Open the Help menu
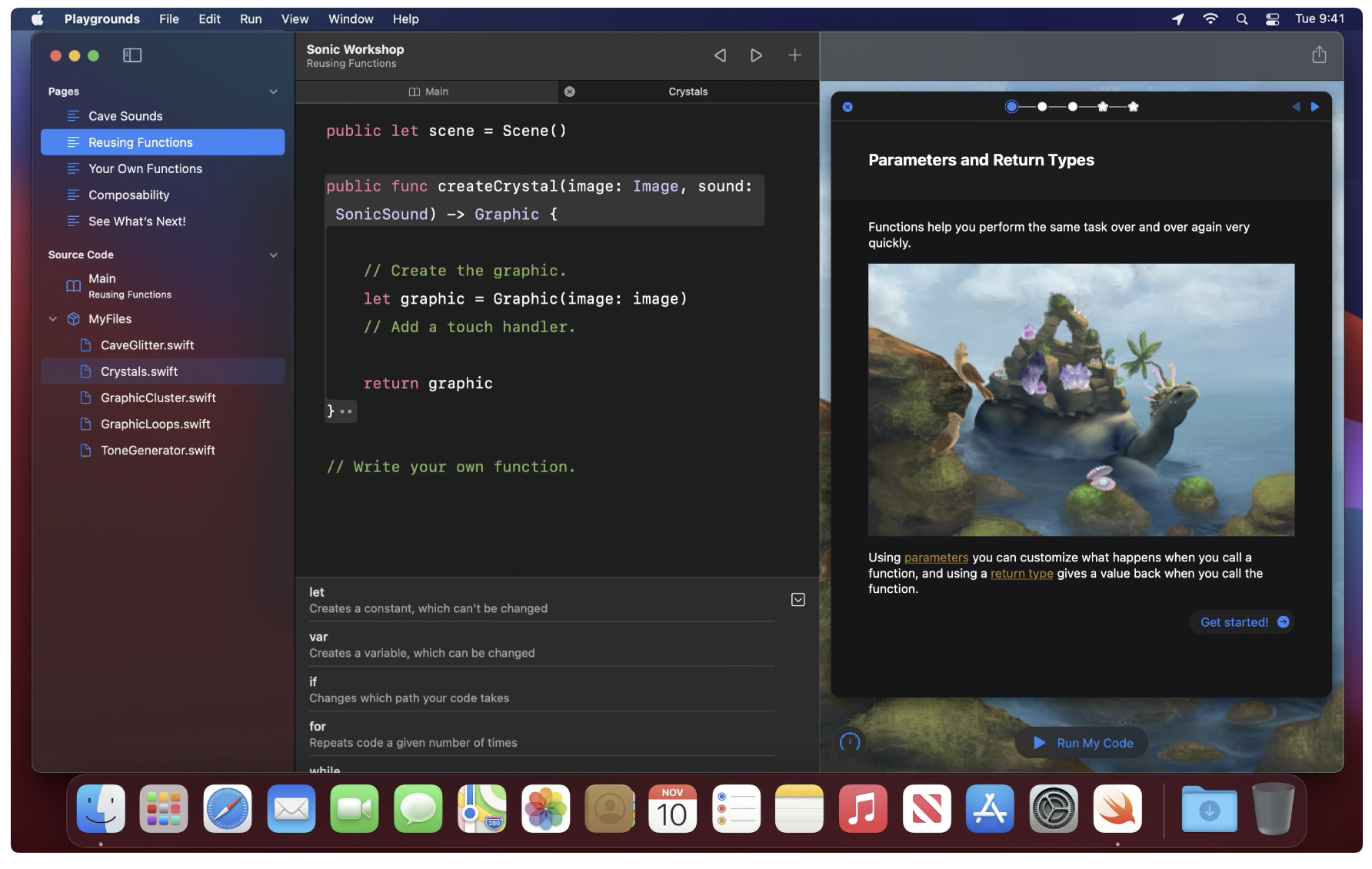The width and height of the screenshot is (1372, 869). (x=405, y=19)
